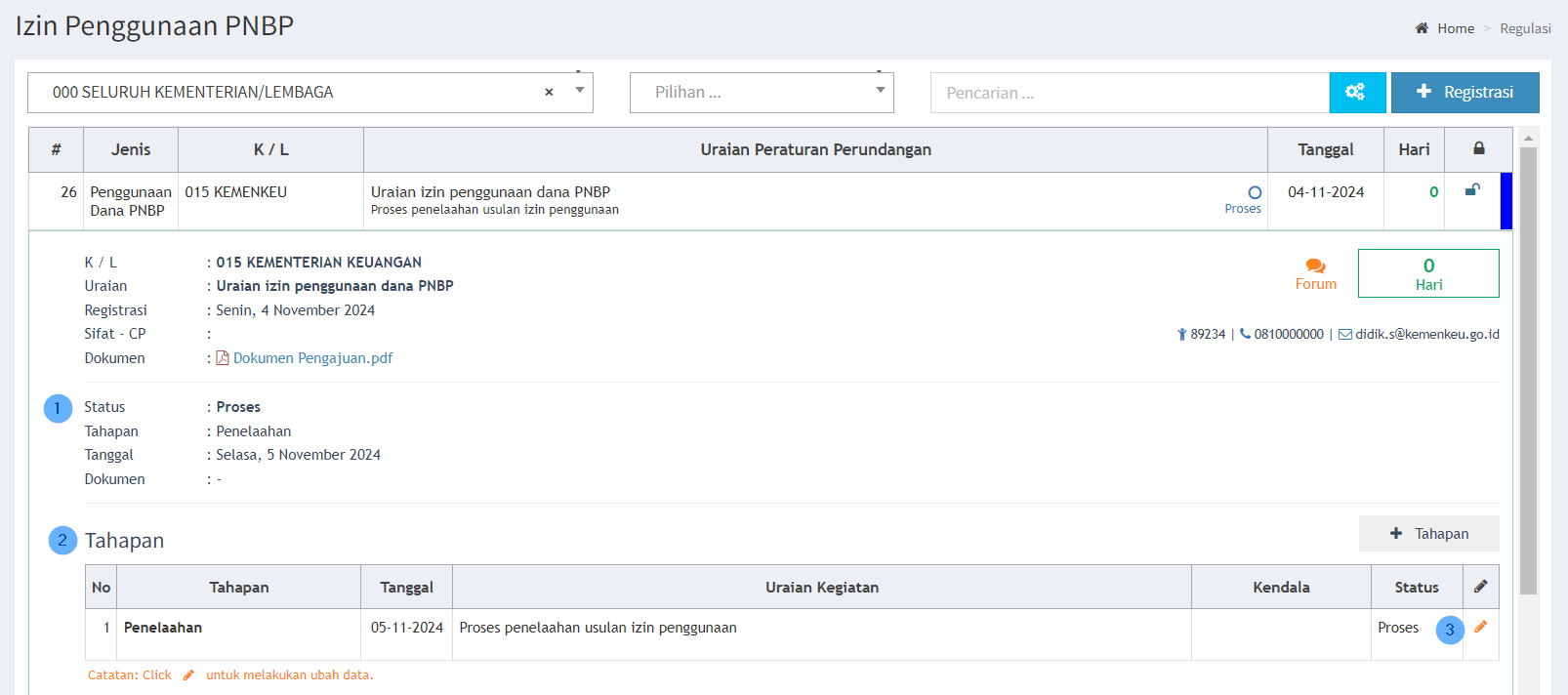Click the unlock icon in row 26
Image resolution: width=1568 pixels, height=695 pixels.
[1472, 190]
